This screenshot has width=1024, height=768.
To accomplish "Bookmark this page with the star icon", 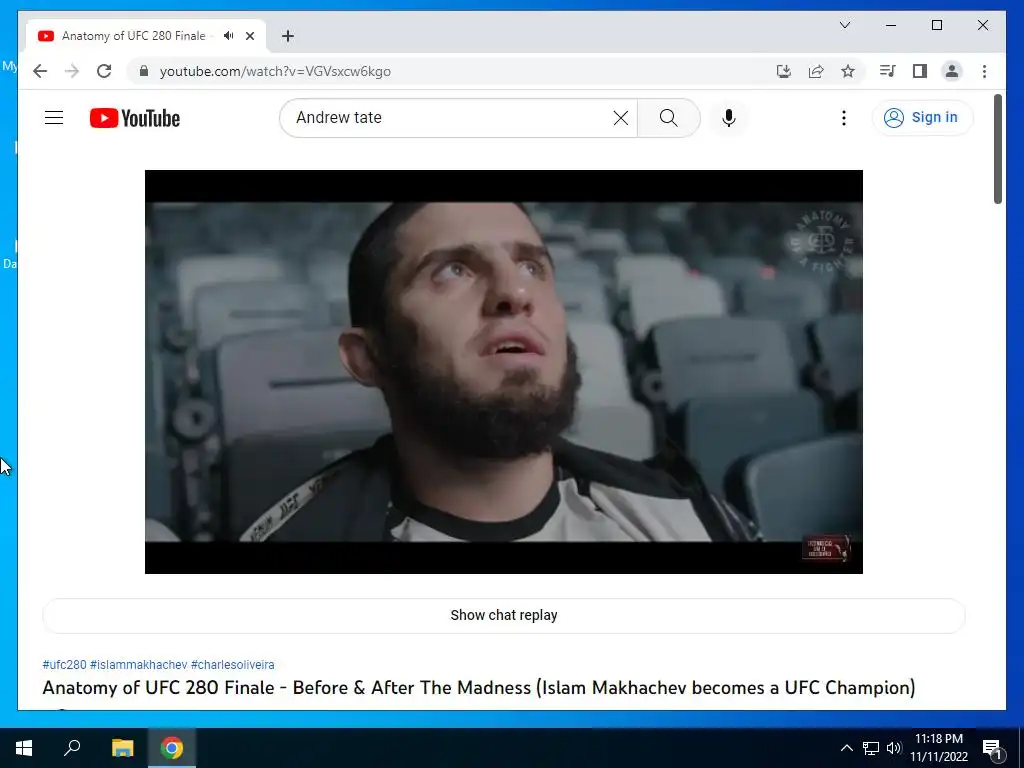I will [848, 71].
